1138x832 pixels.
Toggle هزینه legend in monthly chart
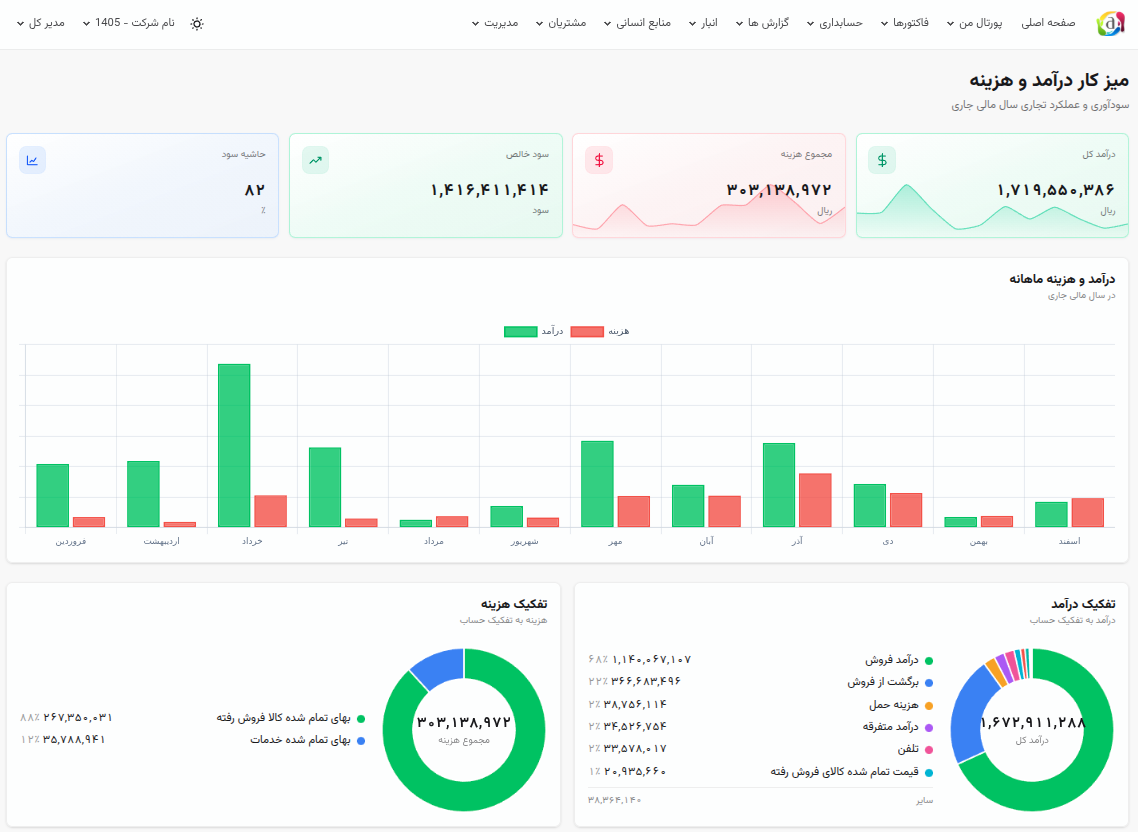point(599,331)
